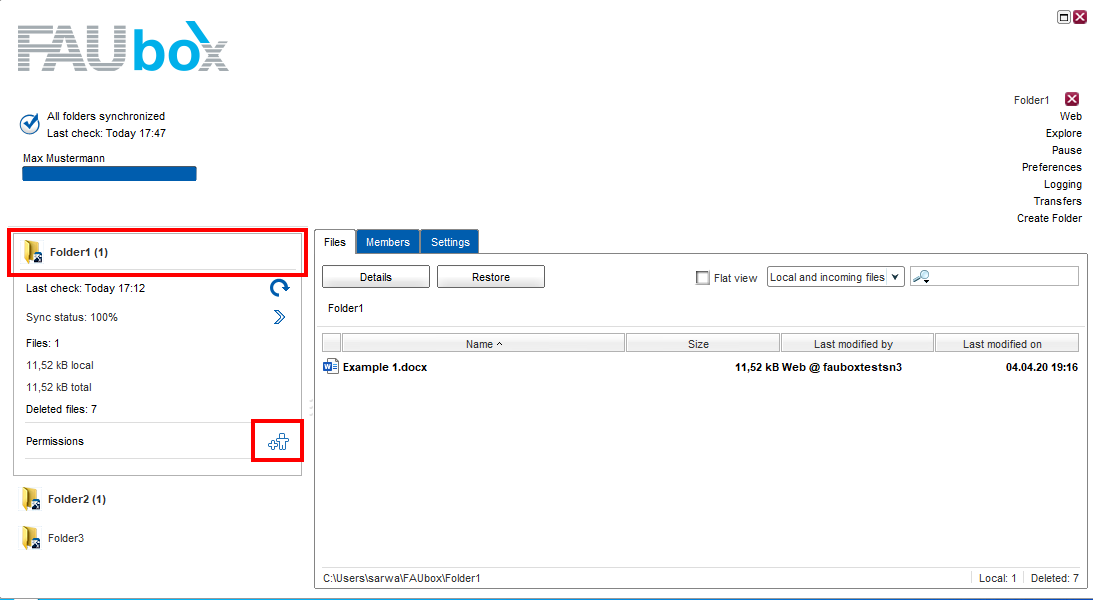Screen dimensions: 1093x600
Task: Click the Folder1 breadcrumb above the file list
Action: coord(345,308)
